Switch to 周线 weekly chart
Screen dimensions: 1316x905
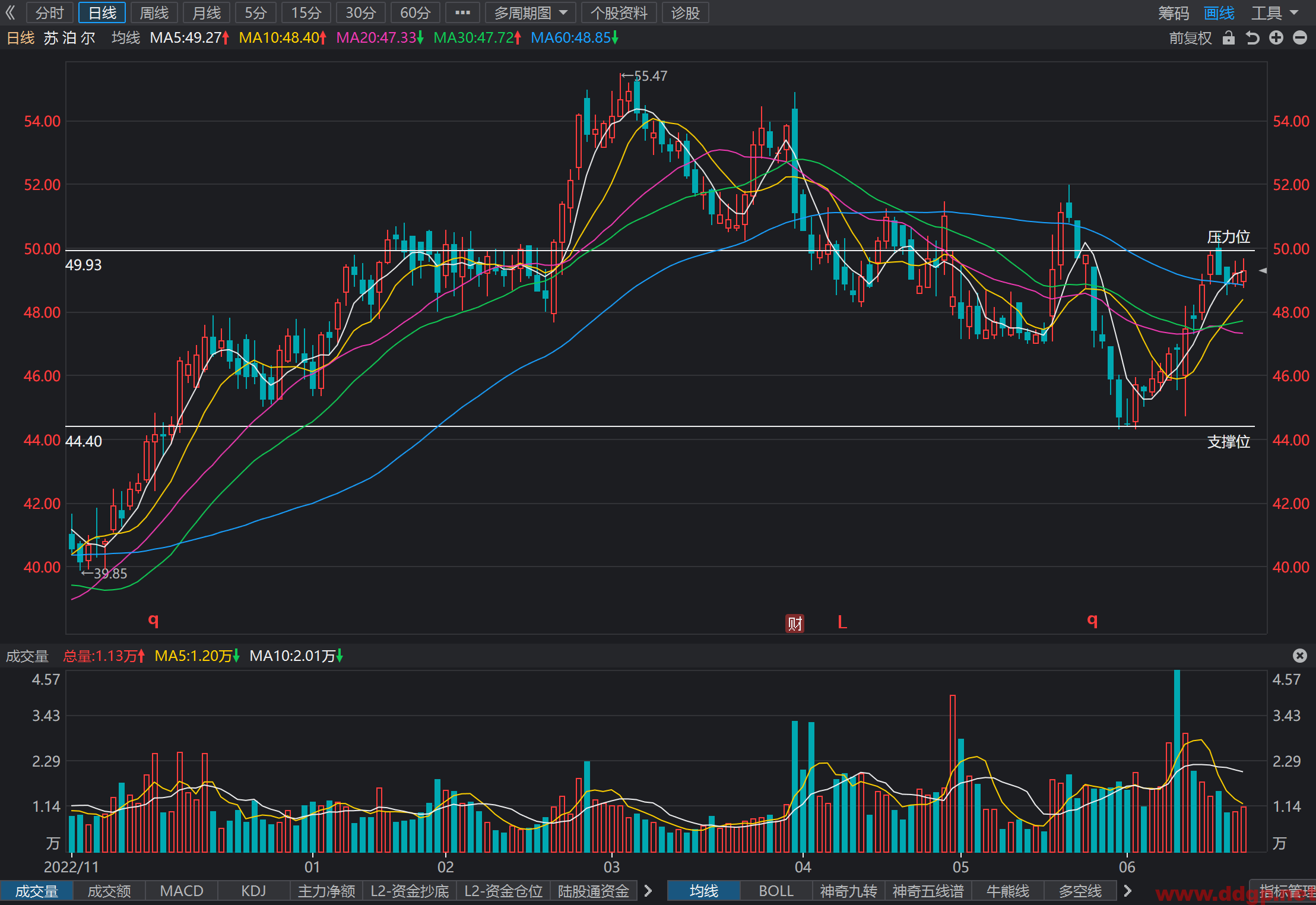click(154, 12)
